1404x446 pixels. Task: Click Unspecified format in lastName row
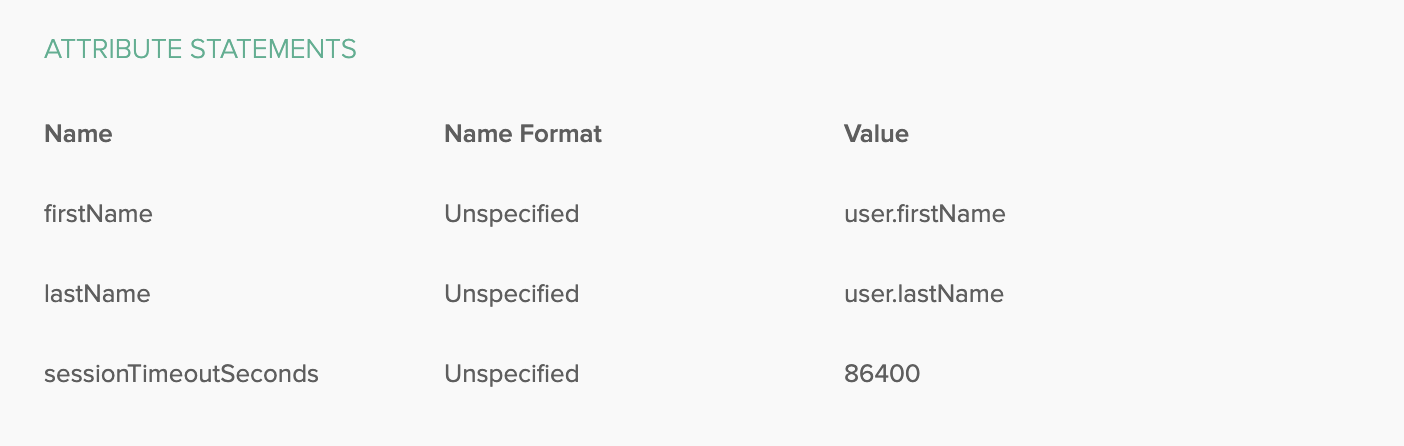[x=511, y=294]
